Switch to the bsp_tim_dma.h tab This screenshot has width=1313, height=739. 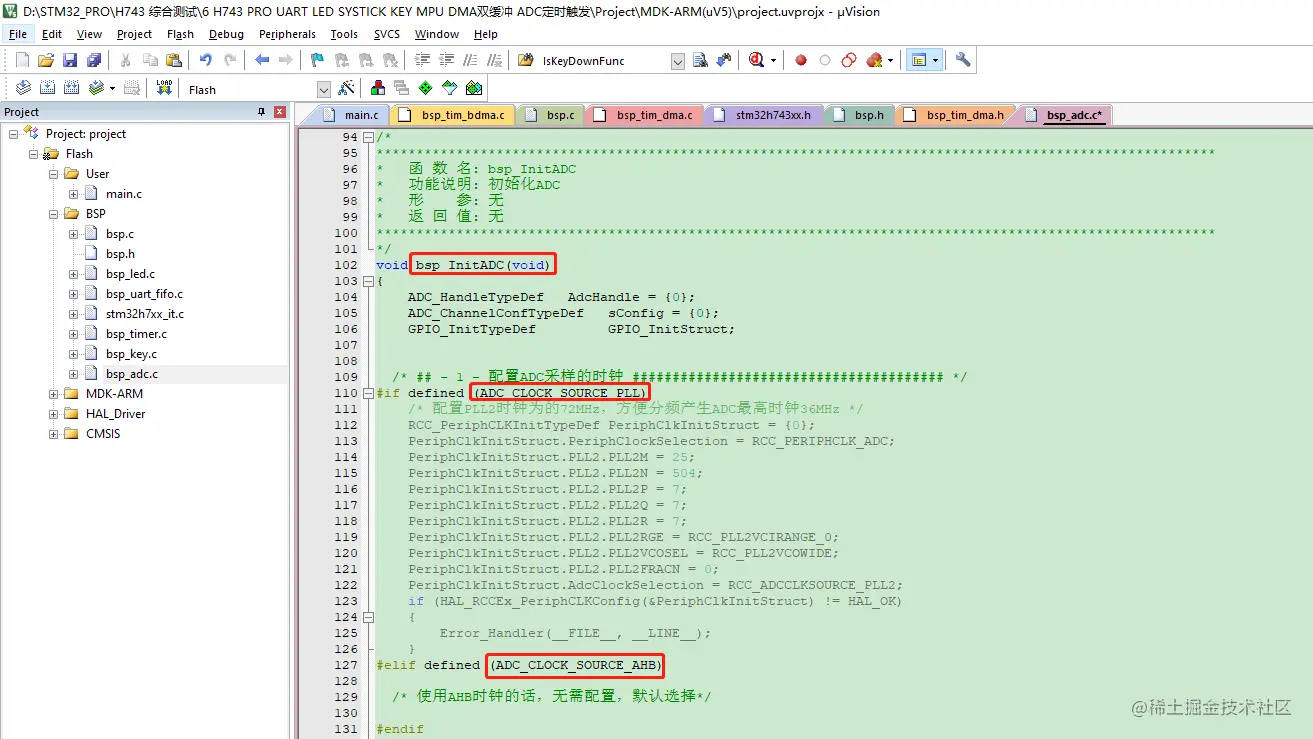coord(955,115)
